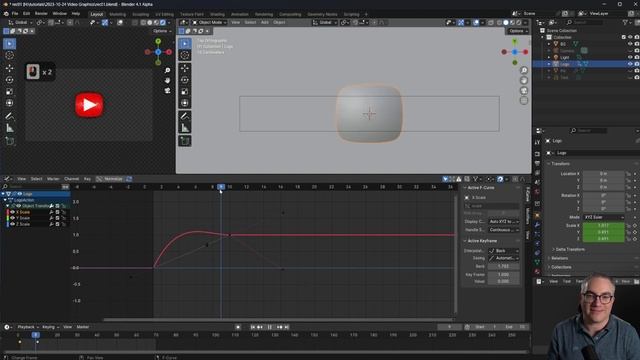
Task: Open the Window menu
Action: point(59,13)
